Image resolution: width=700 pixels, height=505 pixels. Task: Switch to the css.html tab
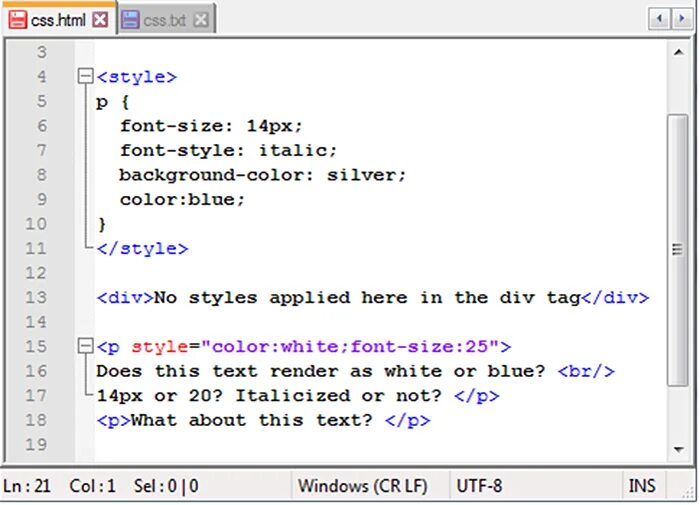58,19
